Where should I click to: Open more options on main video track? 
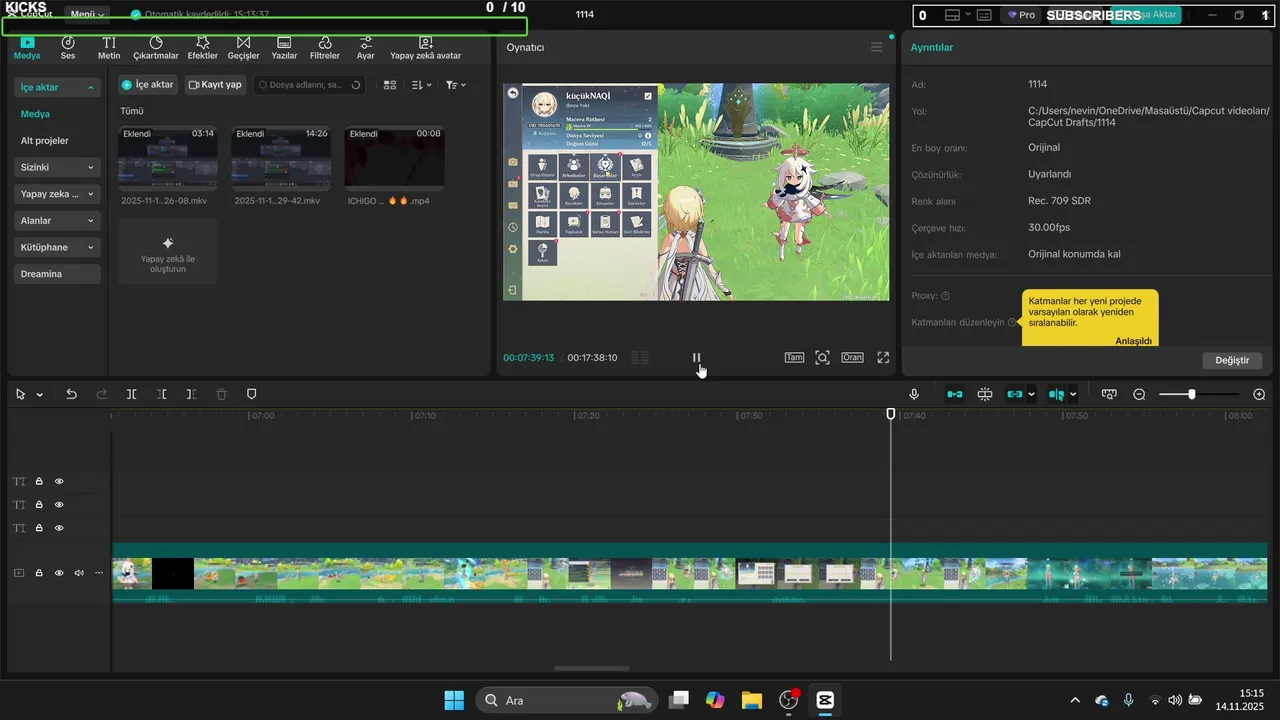pos(98,573)
